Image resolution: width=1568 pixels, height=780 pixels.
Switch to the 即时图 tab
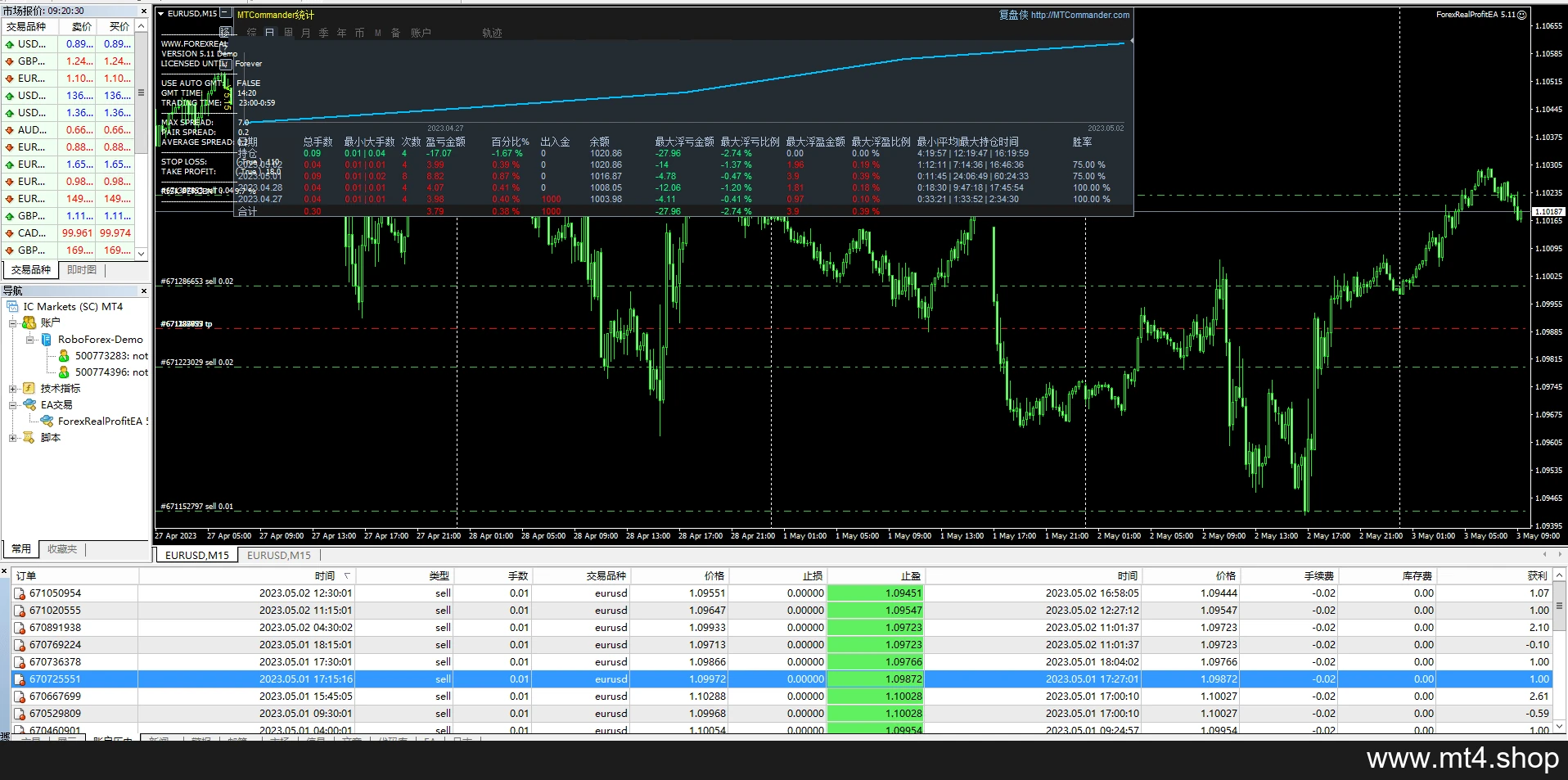[82, 270]
